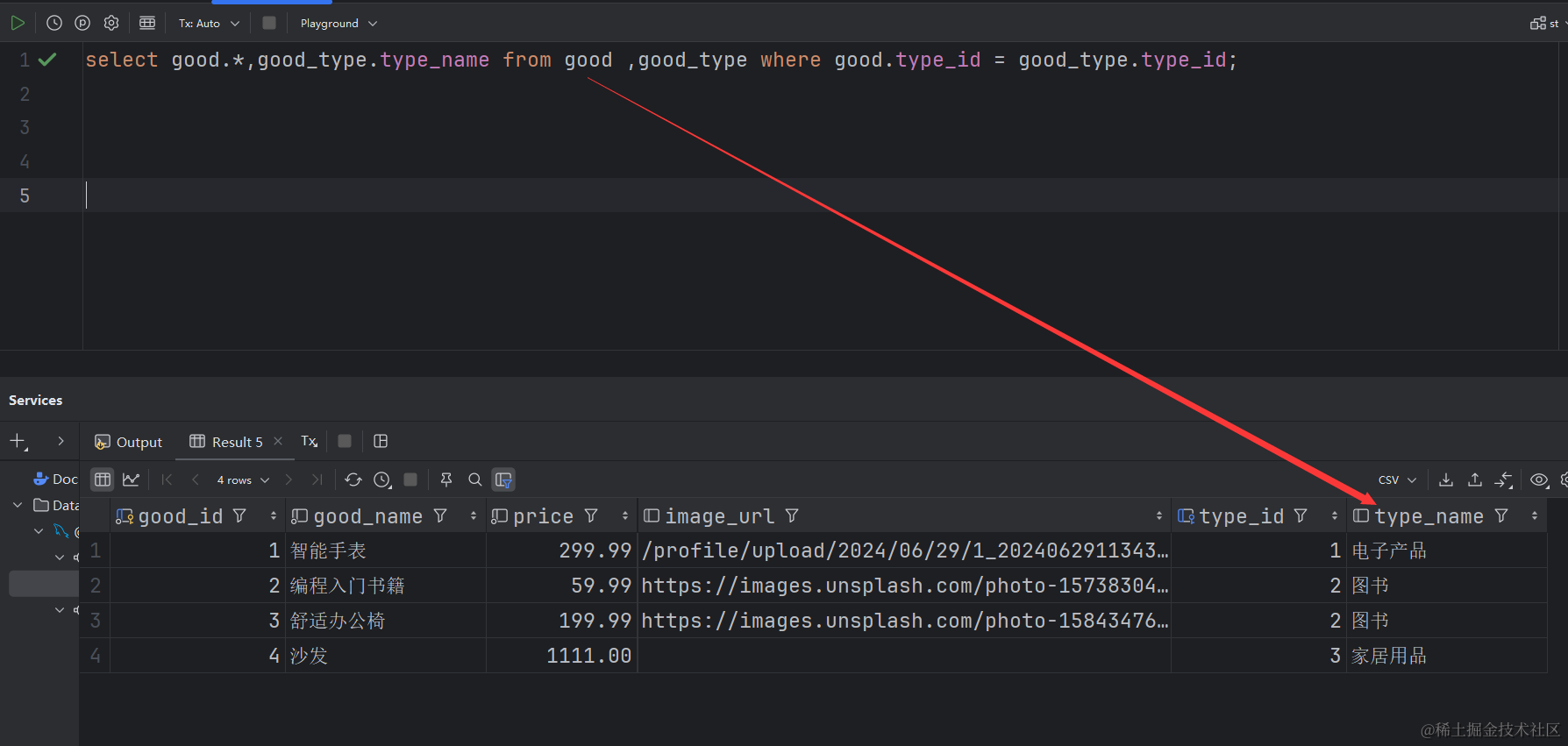Toggle the eye view options icon
The height and width of the screenshot is (746, 1568).
point(1539,480)
